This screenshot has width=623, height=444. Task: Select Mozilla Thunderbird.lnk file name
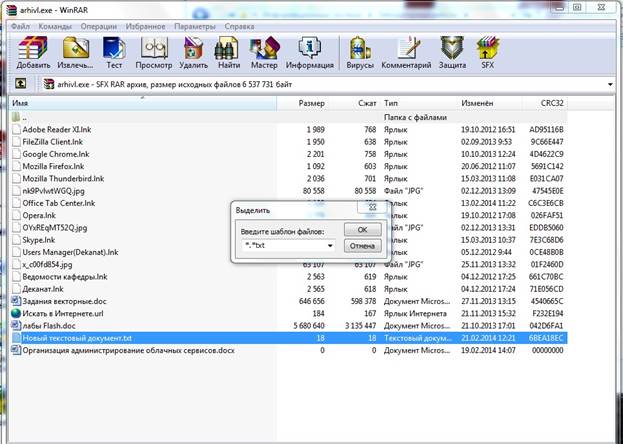(63, 179)
